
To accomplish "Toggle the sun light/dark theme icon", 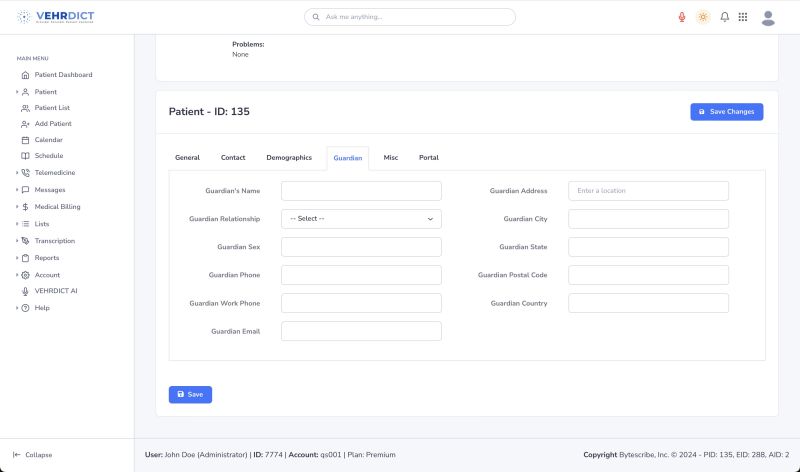I will (703, 17).
